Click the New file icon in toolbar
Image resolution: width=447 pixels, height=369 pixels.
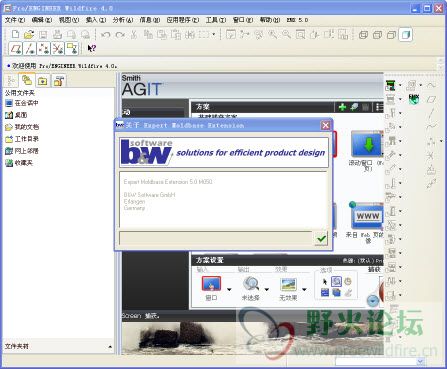click(x=15, y=34)
